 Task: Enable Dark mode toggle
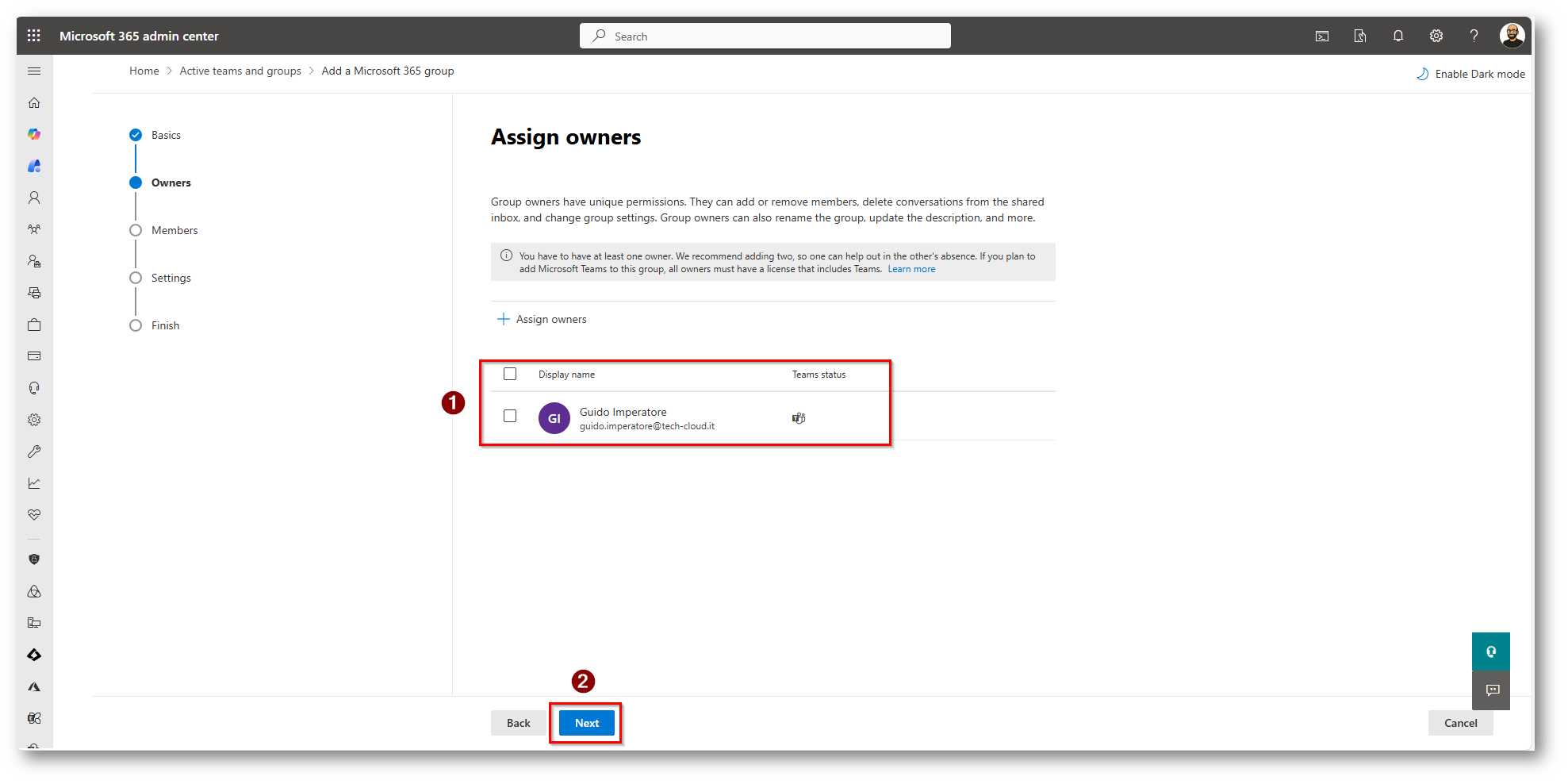click(1470, 74)
